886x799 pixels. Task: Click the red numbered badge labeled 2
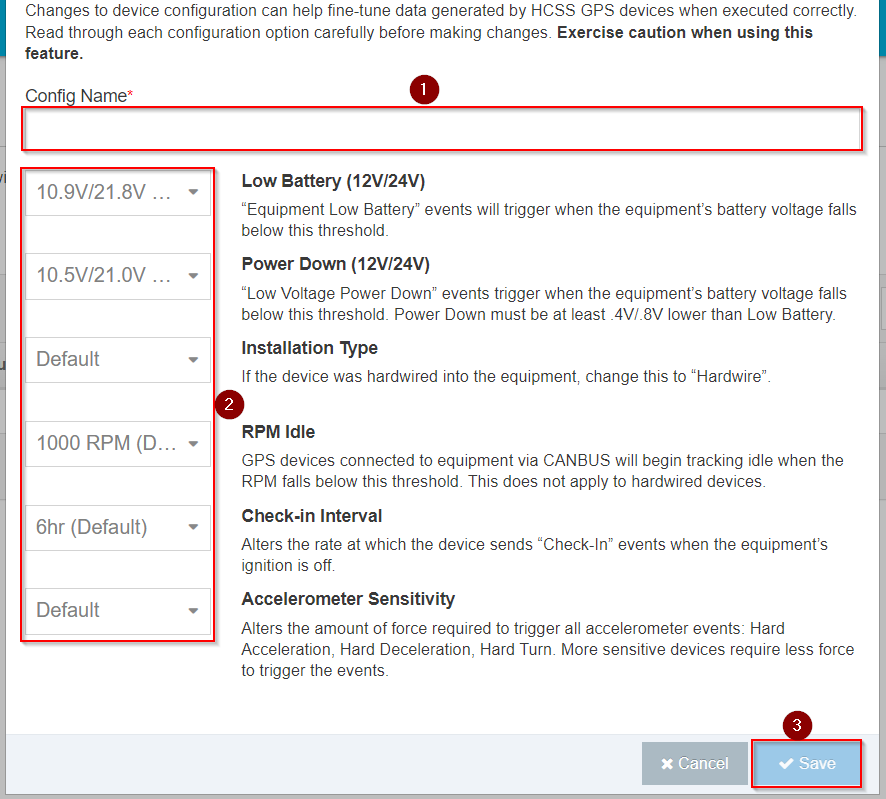pyautogui.click(x=230, y=404)
